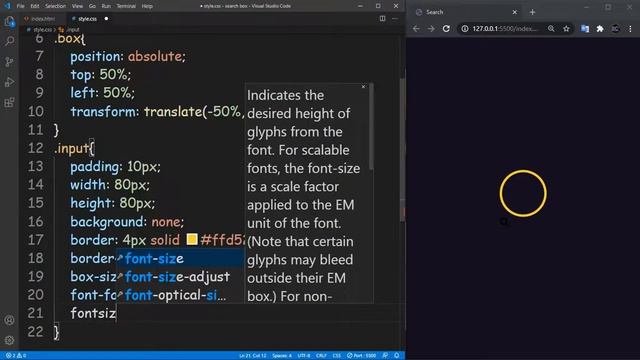Open the View menu

tap(77, 6)
